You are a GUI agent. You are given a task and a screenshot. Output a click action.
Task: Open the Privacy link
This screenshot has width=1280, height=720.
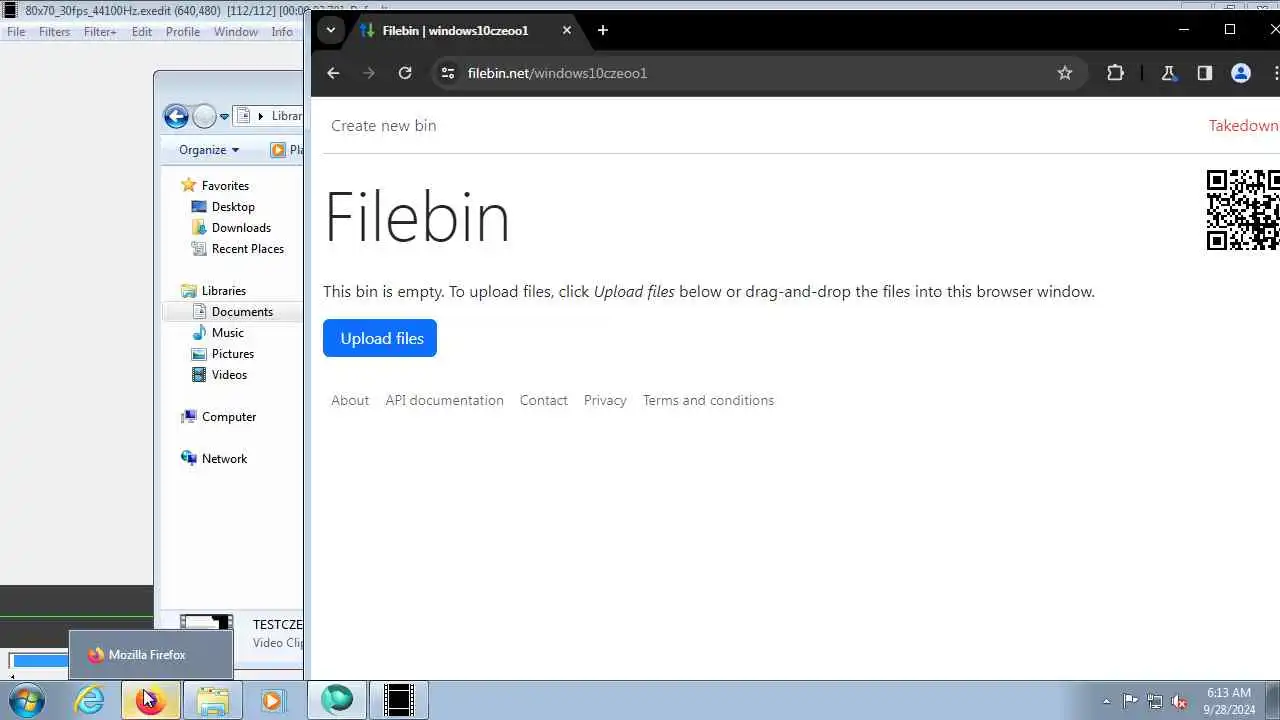pyautogui.click(x=605, y=400)
